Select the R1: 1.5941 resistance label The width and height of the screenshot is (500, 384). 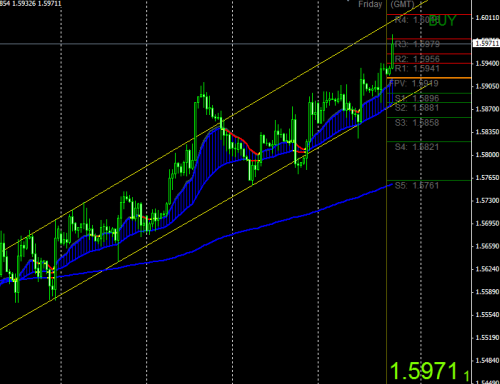click(417, 68)
